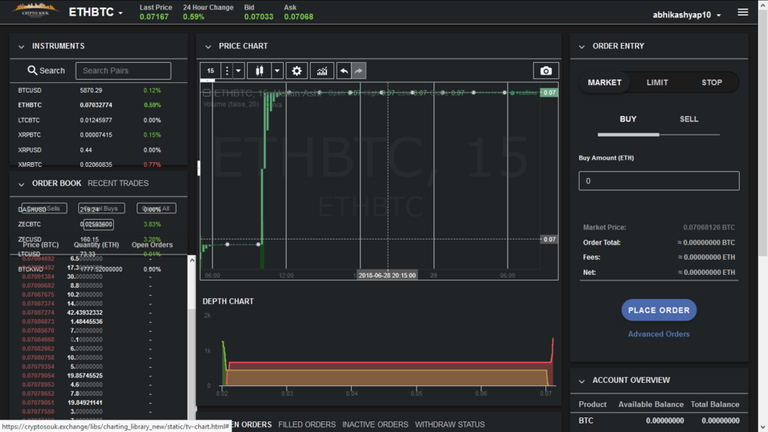Select the BTCUSD instrument row
The image size is (768, 432).
point(98,90)
